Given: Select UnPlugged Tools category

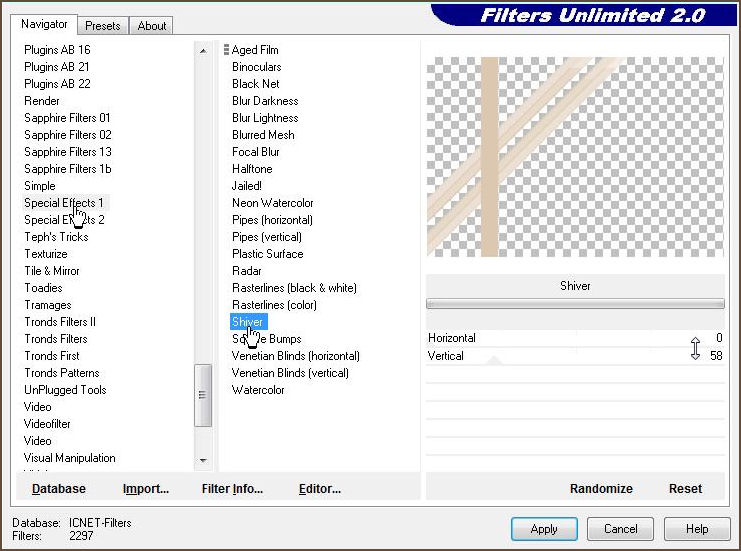Looking at the screenshot, I should click(x=65, y=390).
